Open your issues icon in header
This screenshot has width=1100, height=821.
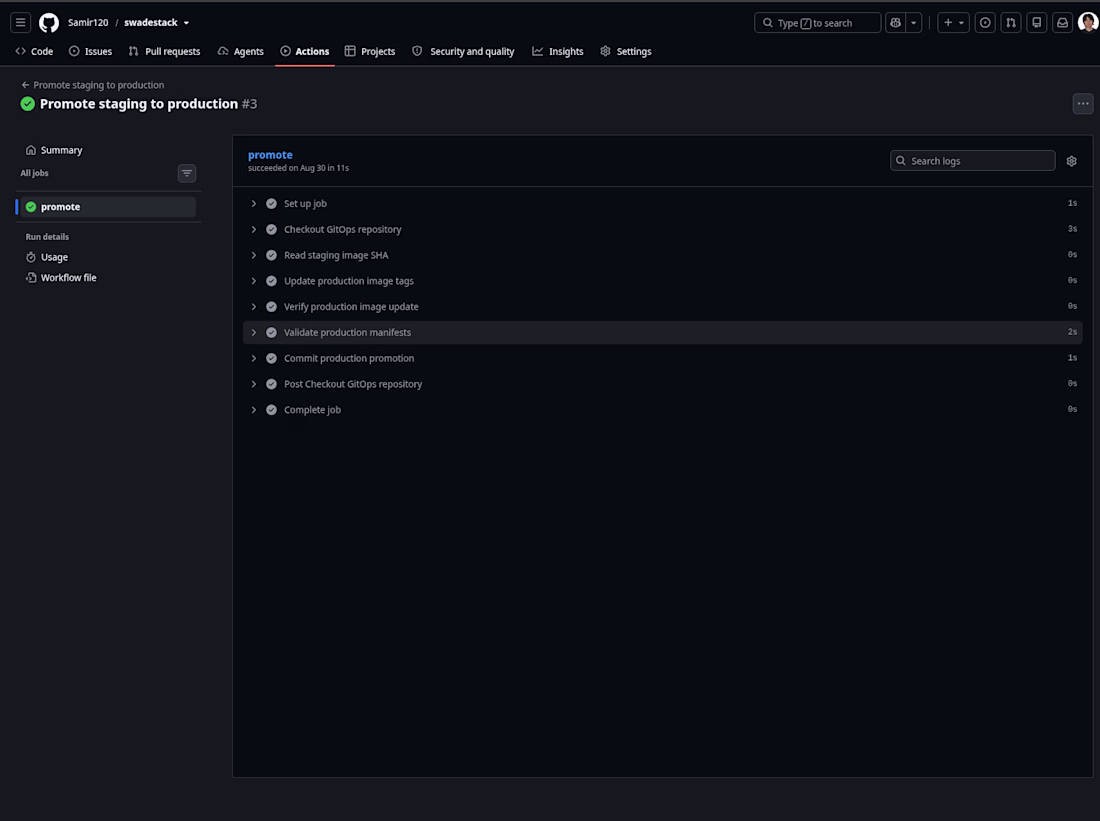click(x=985, y=22)
